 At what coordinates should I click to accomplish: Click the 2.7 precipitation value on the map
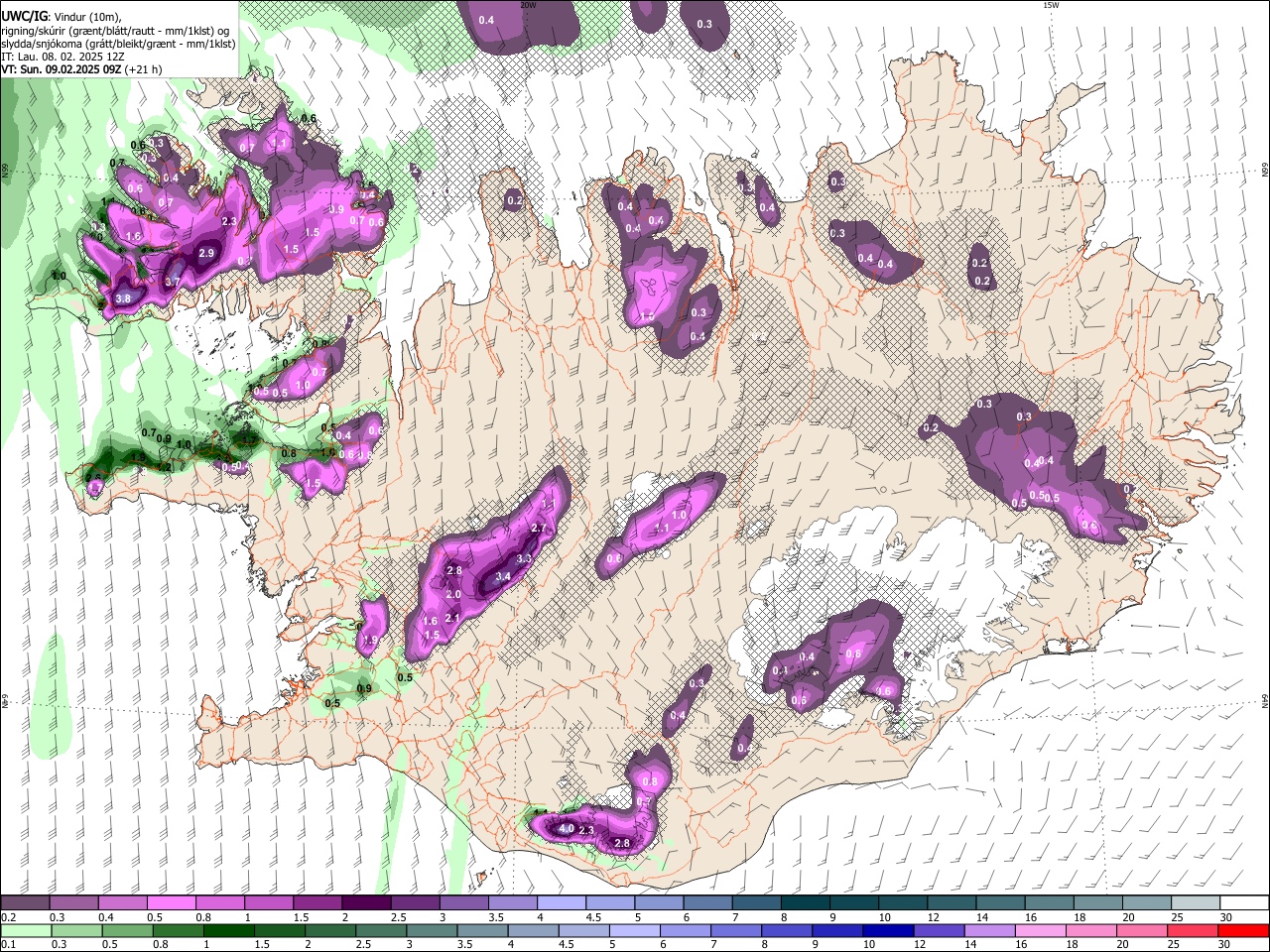point(539,528)
